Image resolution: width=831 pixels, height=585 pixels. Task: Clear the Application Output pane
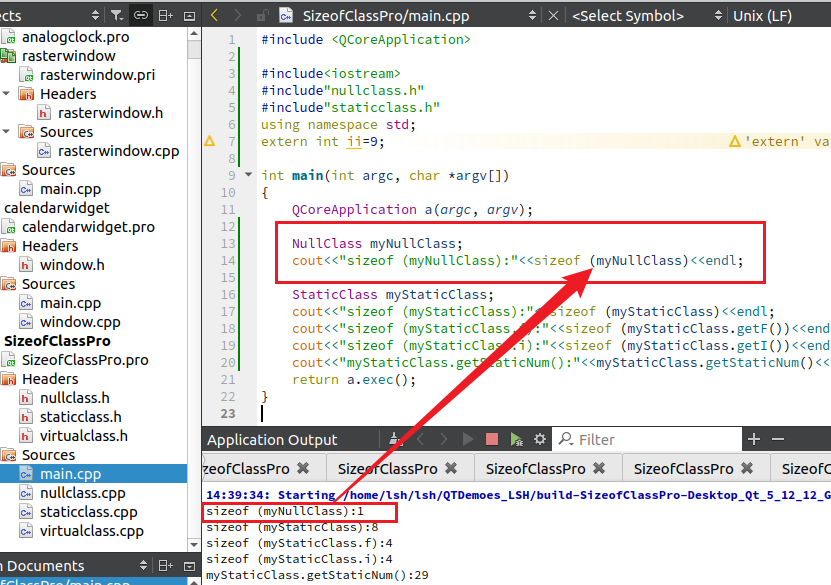pos(395,439)
